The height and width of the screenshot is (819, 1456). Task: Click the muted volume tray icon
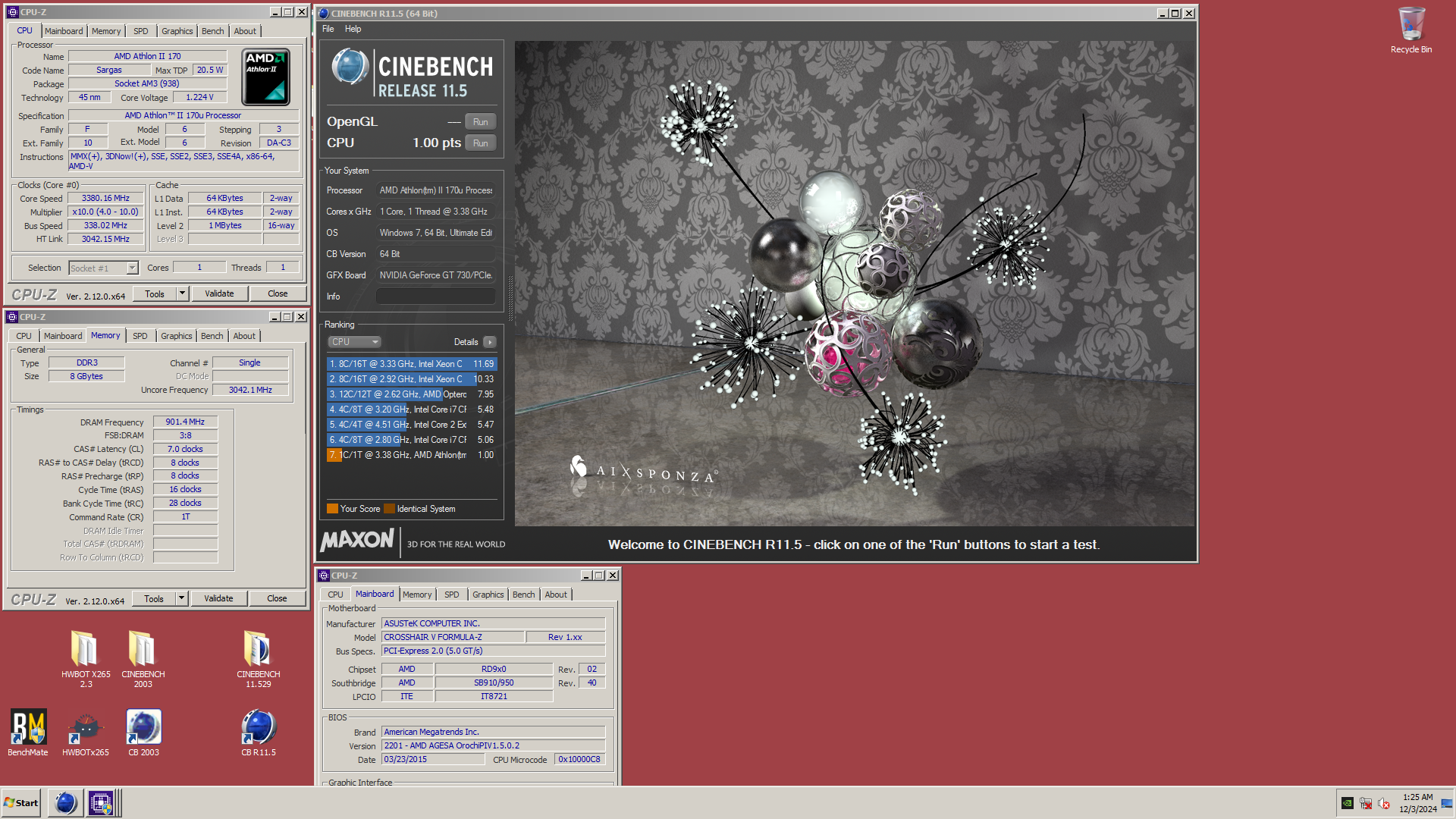point(1384,803)
